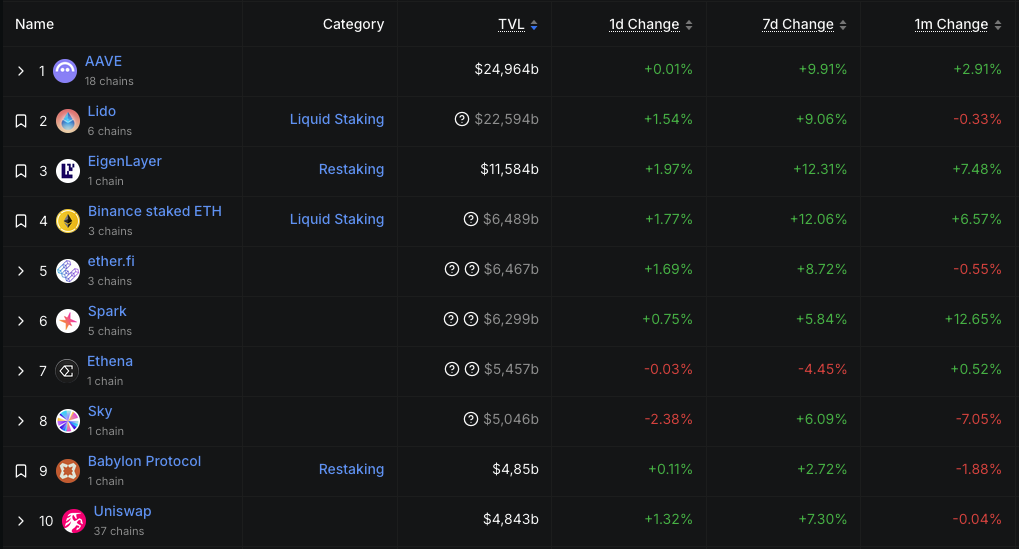This screenshot has height=549, width=1019.
Task: Sort by 1d Change column
Action: (x=651, y=25)
